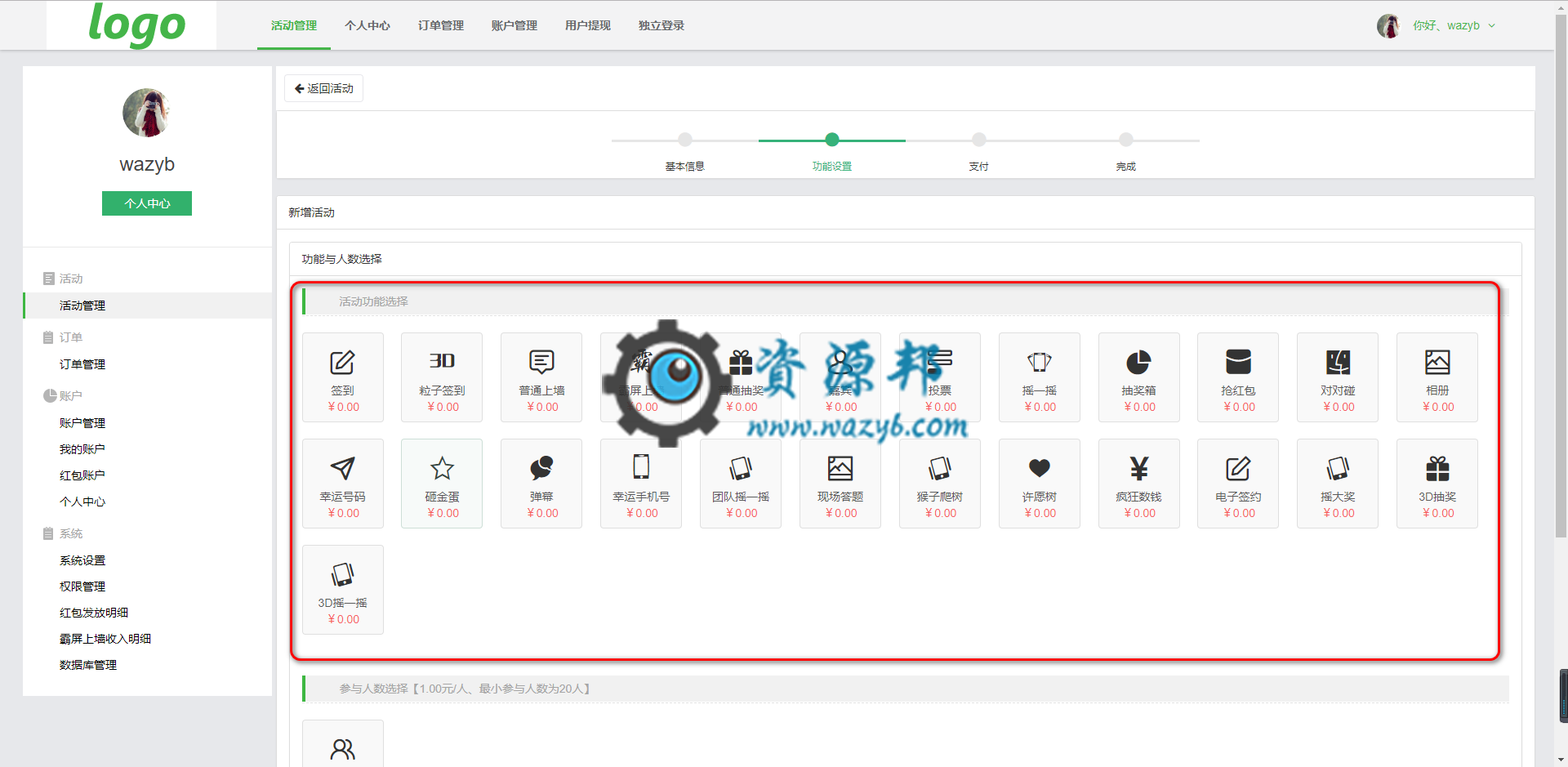Open the 个人中心 top navigation tab
This screenshot has width=1568, height=767.
[x=367, y=25]
